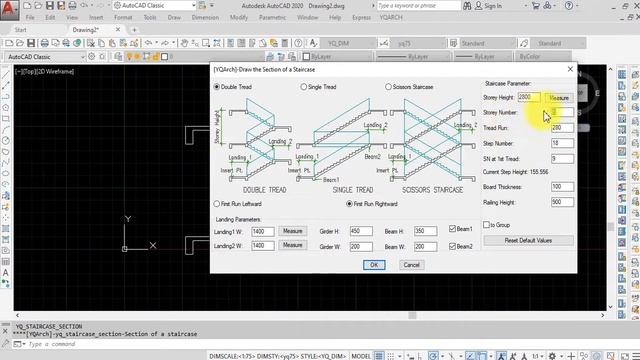Click Measure next to Landing2 W
The height and width of the screenshot is (360, 640).
(293, 245)
